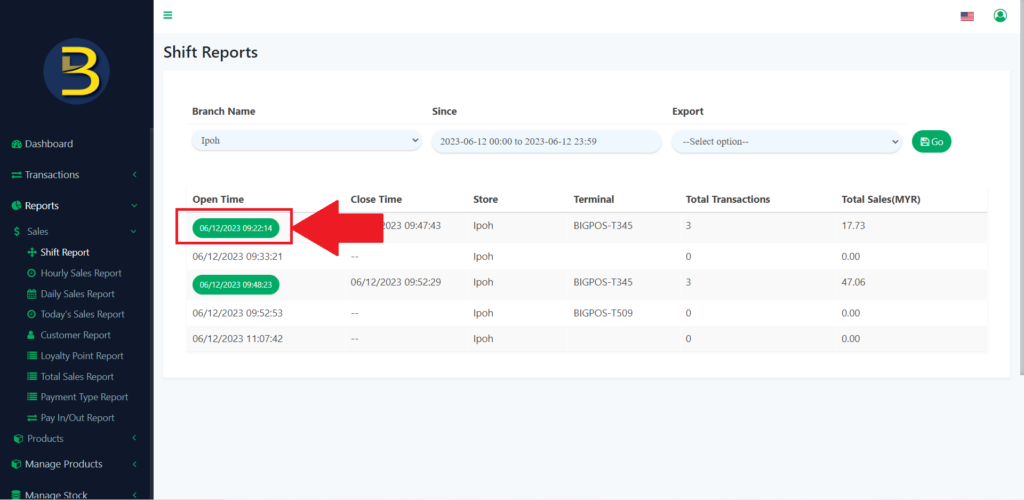Open the Branch Name dropdown showing Ipoh
1024x500 pixels.
point(306,141)
